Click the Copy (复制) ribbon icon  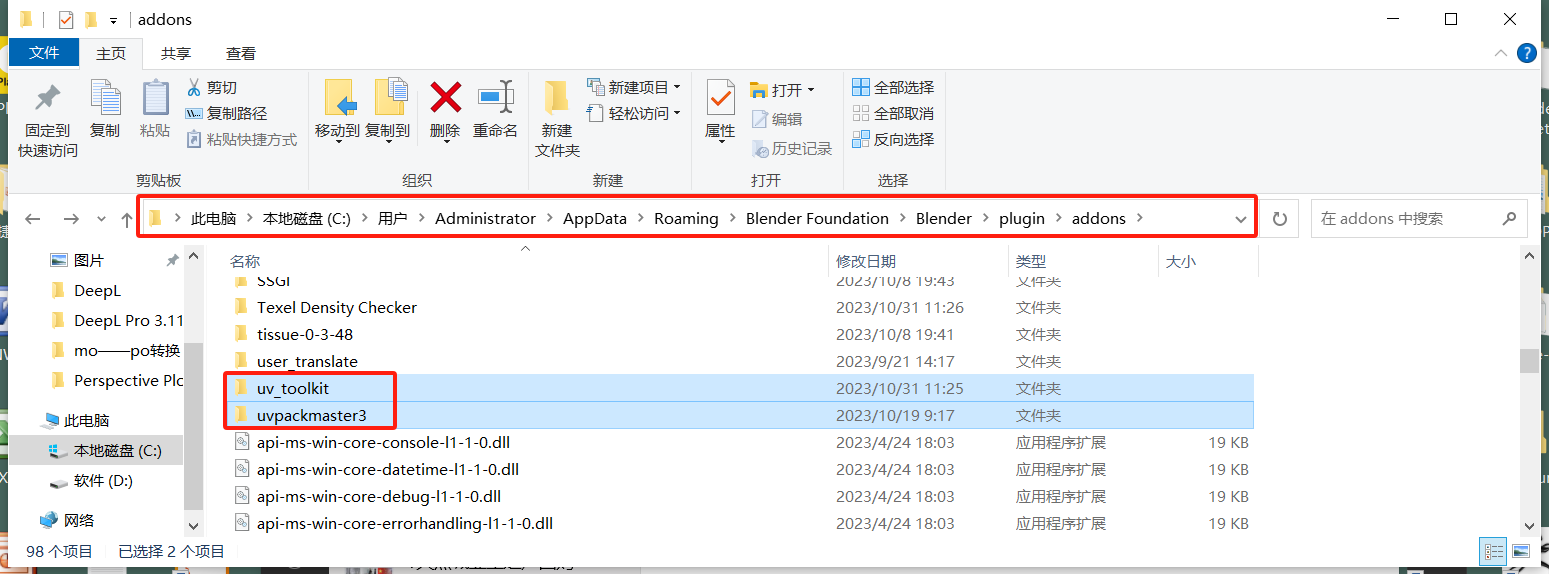pyautogui.click(x=104, y=100)
